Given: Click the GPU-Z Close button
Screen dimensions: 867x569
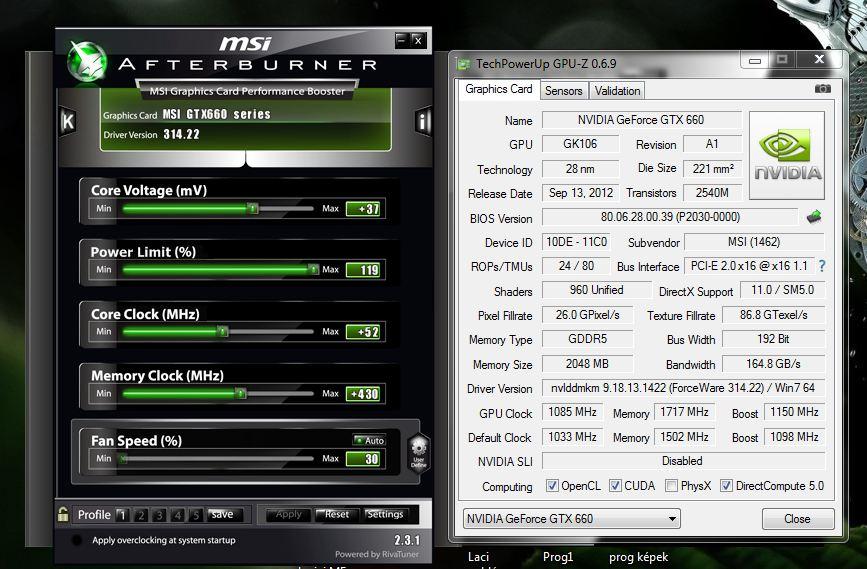Looking at the screenshot, I should (797, 519).
